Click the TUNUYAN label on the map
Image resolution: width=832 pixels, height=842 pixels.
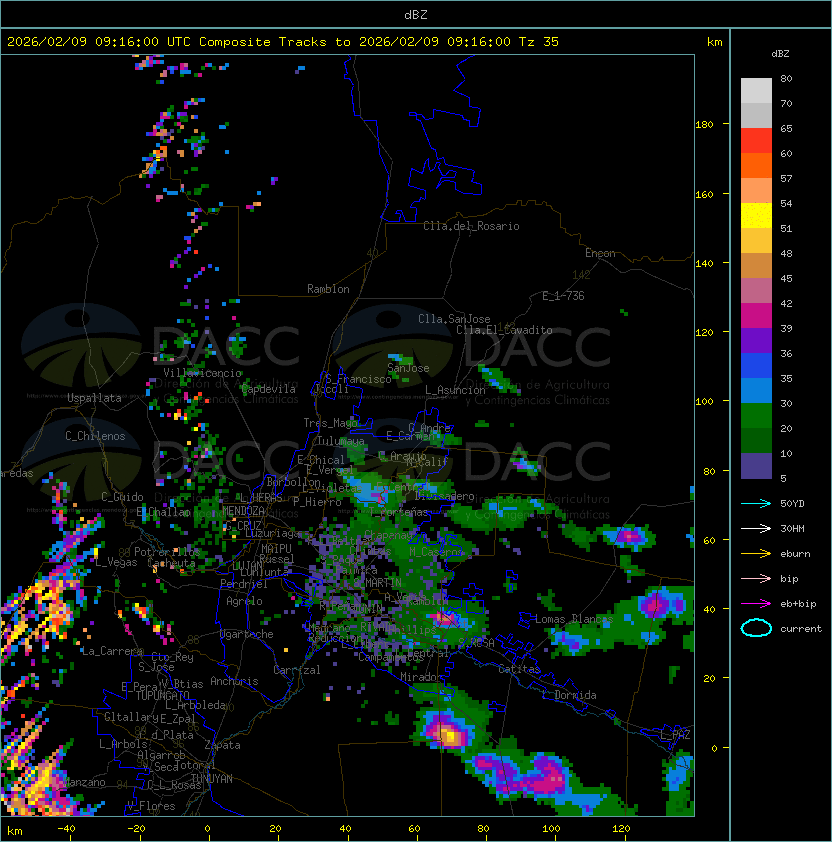click(x=211, y=778)
